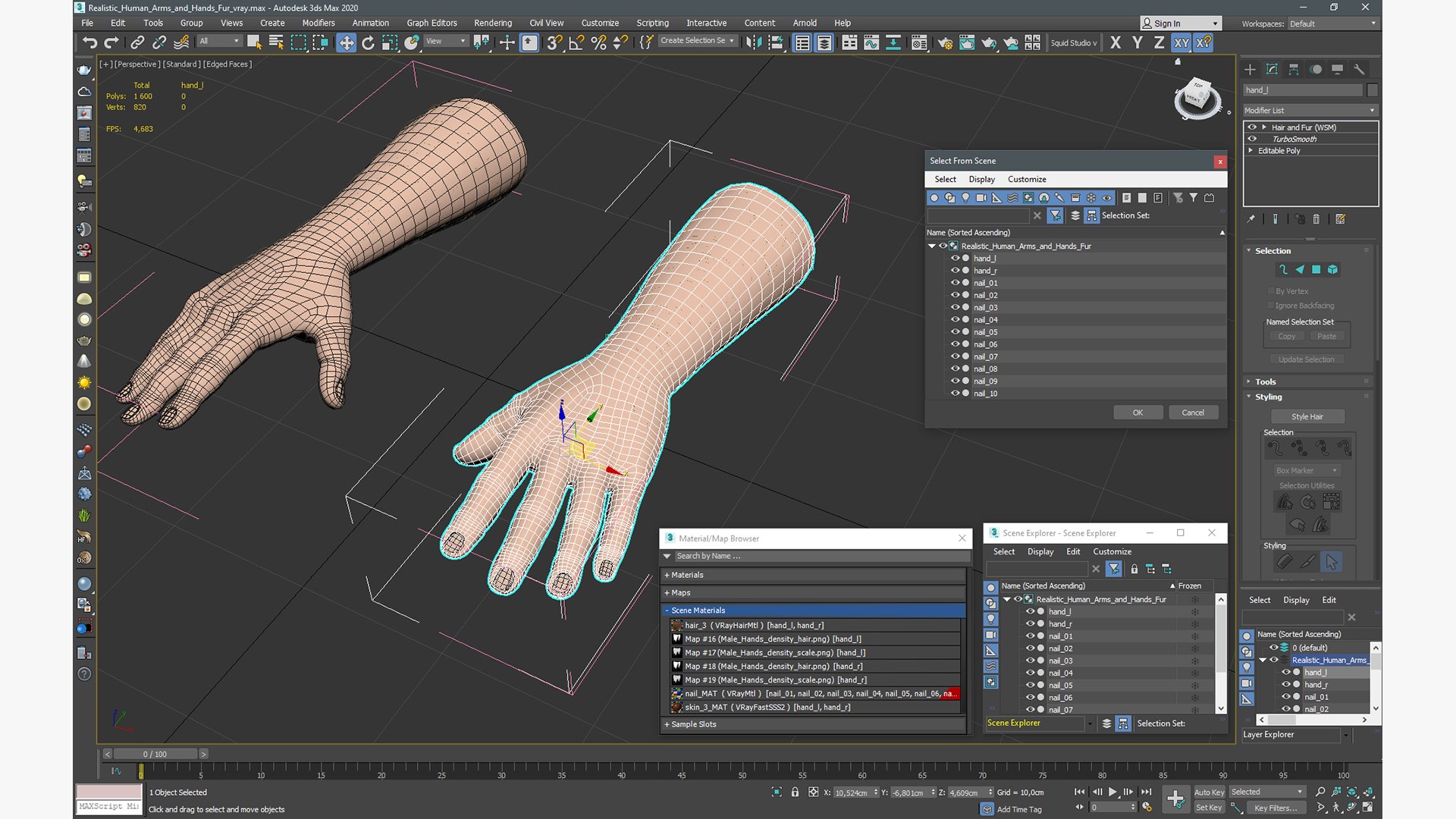Play the animation
The height and width of the screenshot is (819, 1456).
coord(1112,792)
